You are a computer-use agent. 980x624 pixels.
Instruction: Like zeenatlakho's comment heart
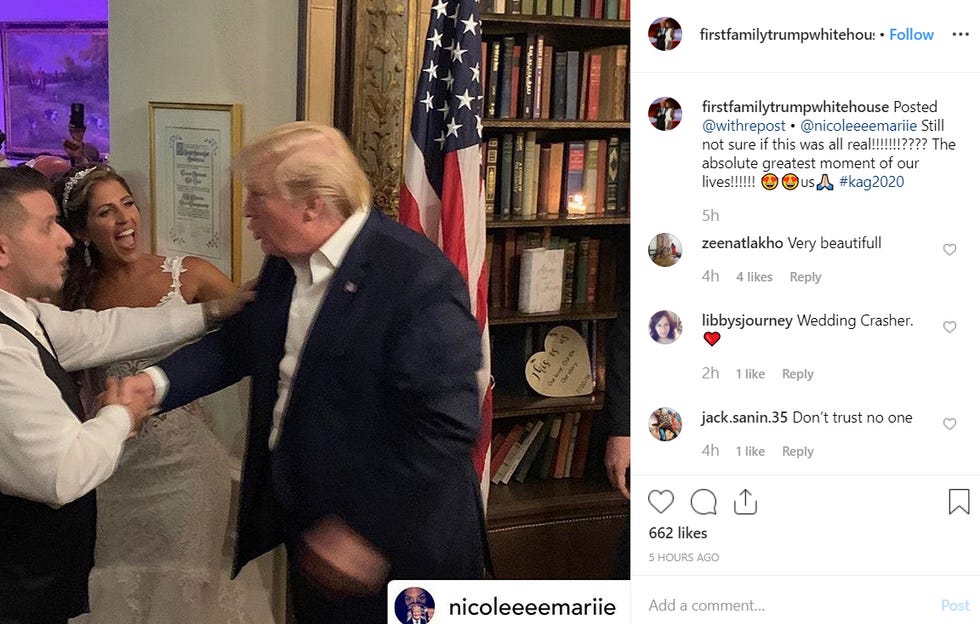(x=949, y=249)
